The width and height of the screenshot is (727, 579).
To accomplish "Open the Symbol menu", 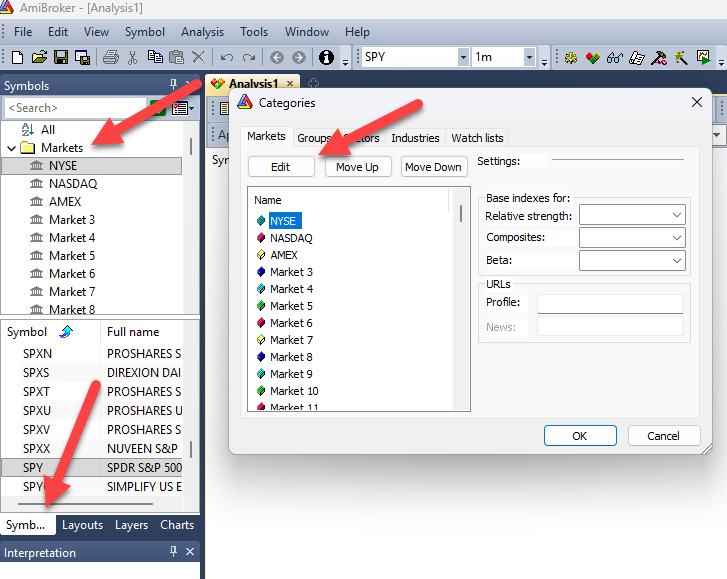I will coord(145,32).
